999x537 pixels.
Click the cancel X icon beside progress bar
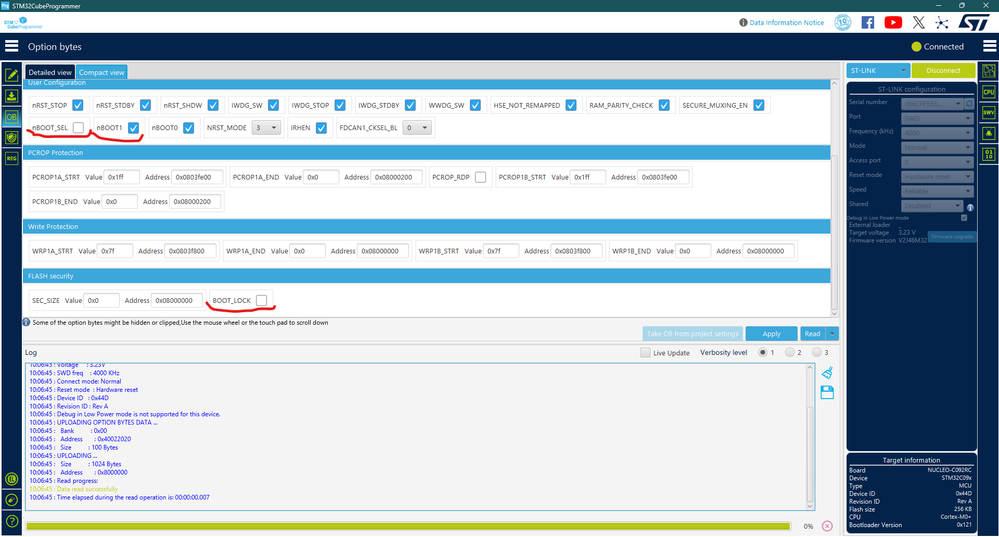(x=827, y=526)
